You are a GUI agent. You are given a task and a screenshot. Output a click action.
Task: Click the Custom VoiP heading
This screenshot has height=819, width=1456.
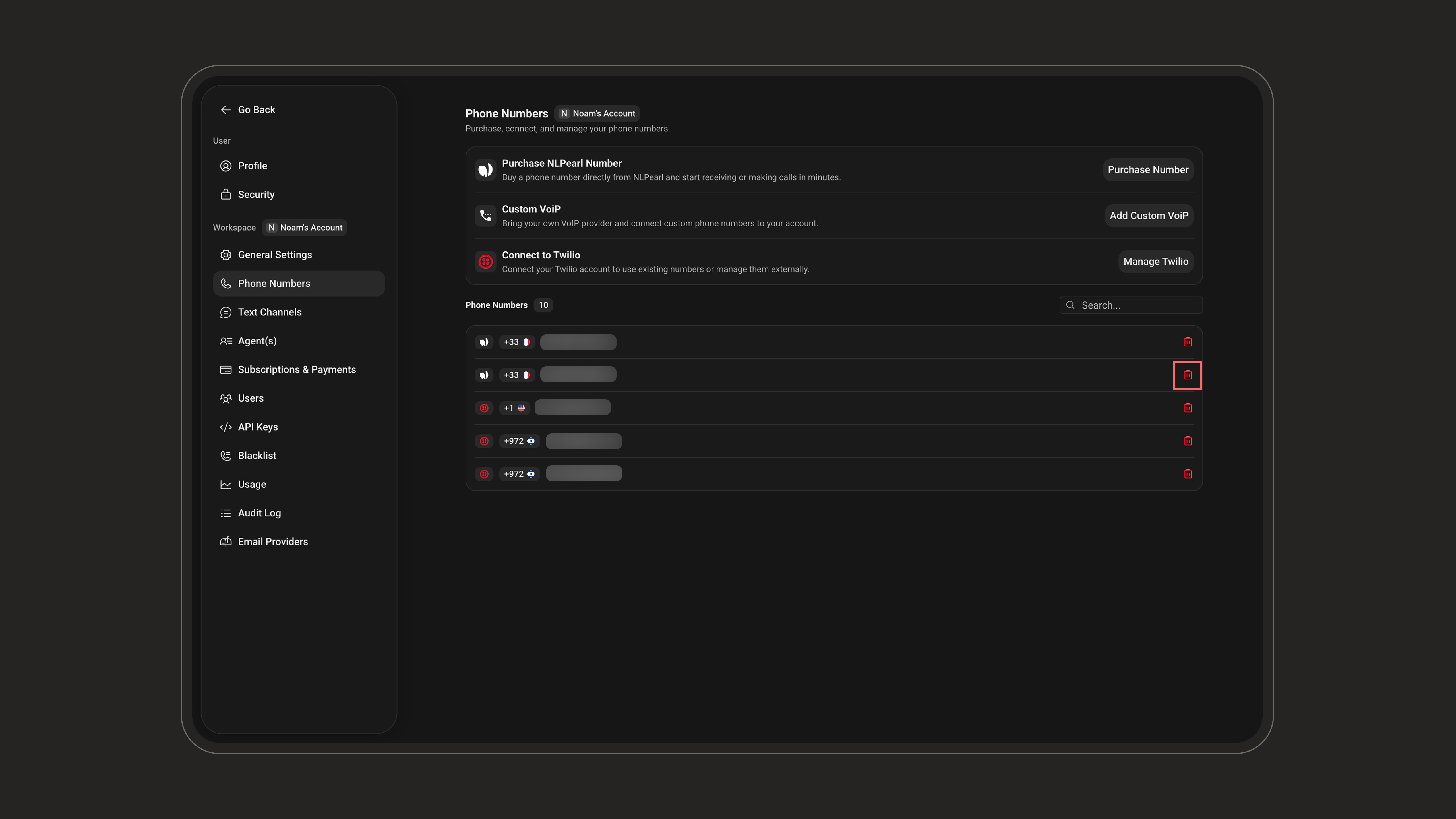[531, 209]
